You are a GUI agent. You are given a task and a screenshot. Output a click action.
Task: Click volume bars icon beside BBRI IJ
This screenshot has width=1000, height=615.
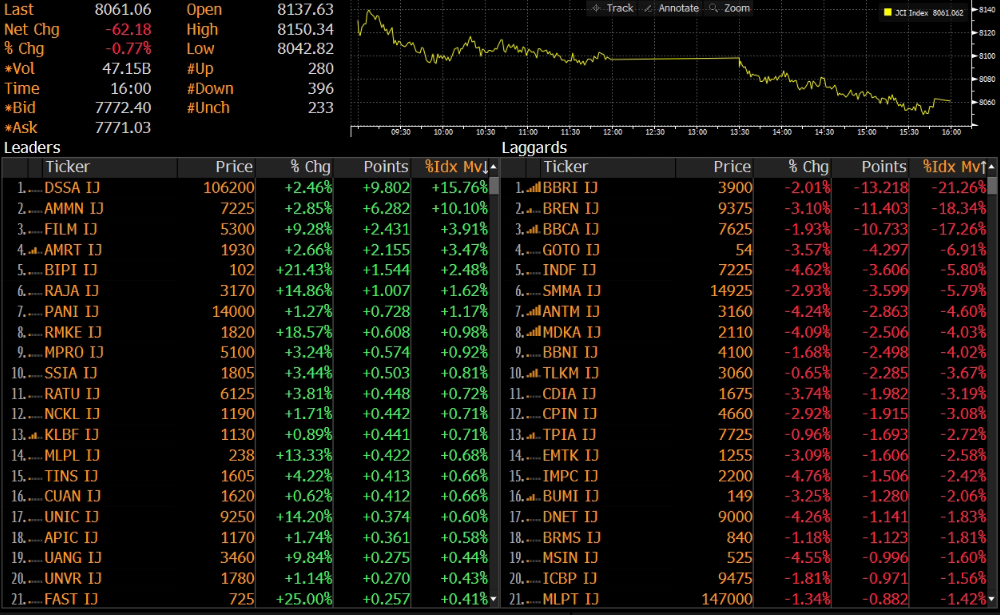pos(533,187)
